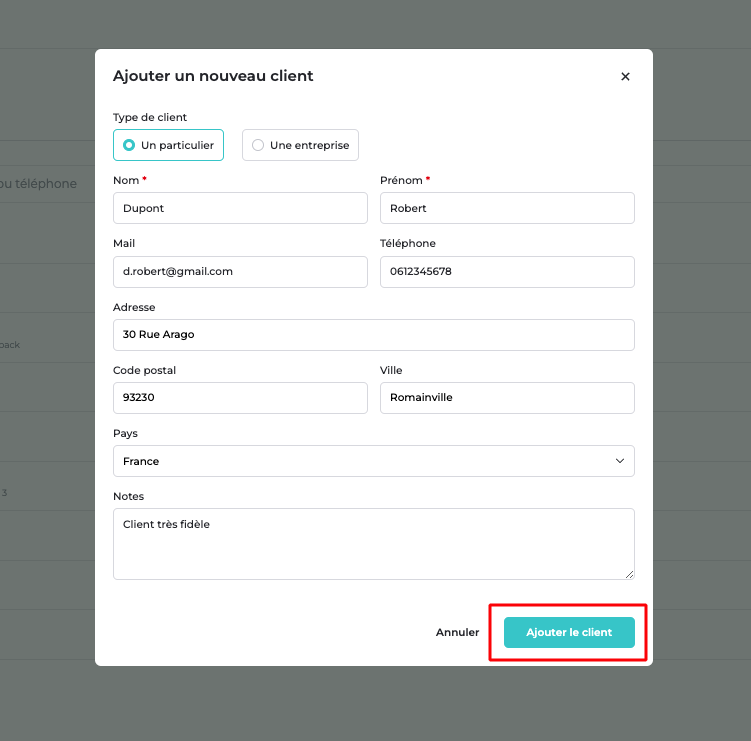Click the Adresse field 30 Rue Arago
The width and height of the screenshot is (751, 741).
pyautogui.click(x=373, y=335)
